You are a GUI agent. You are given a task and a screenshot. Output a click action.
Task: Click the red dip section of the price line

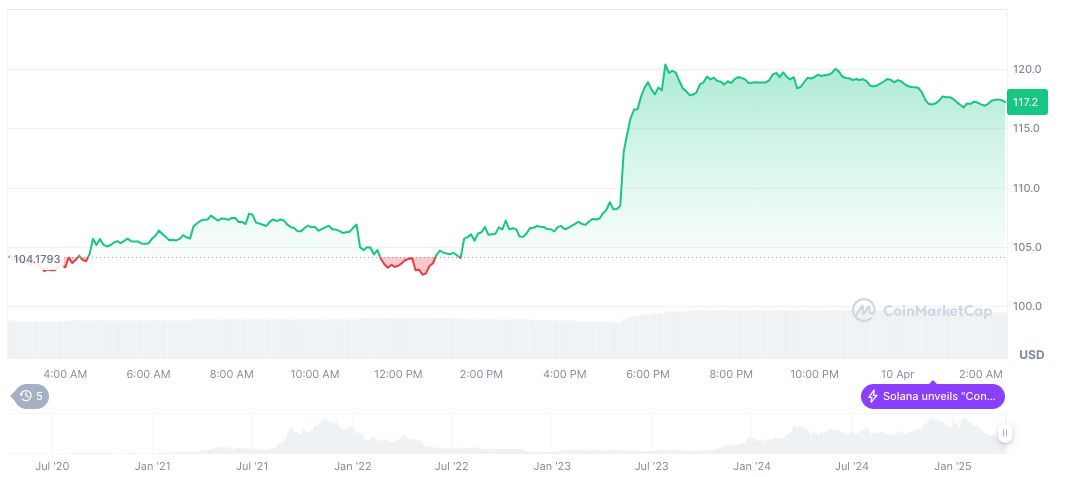point(408,265)
